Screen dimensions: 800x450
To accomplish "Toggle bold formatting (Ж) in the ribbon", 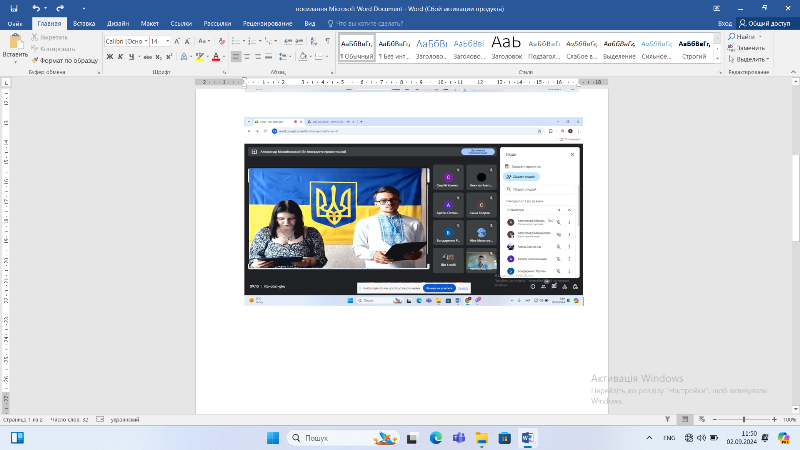I will click(108, 56).
